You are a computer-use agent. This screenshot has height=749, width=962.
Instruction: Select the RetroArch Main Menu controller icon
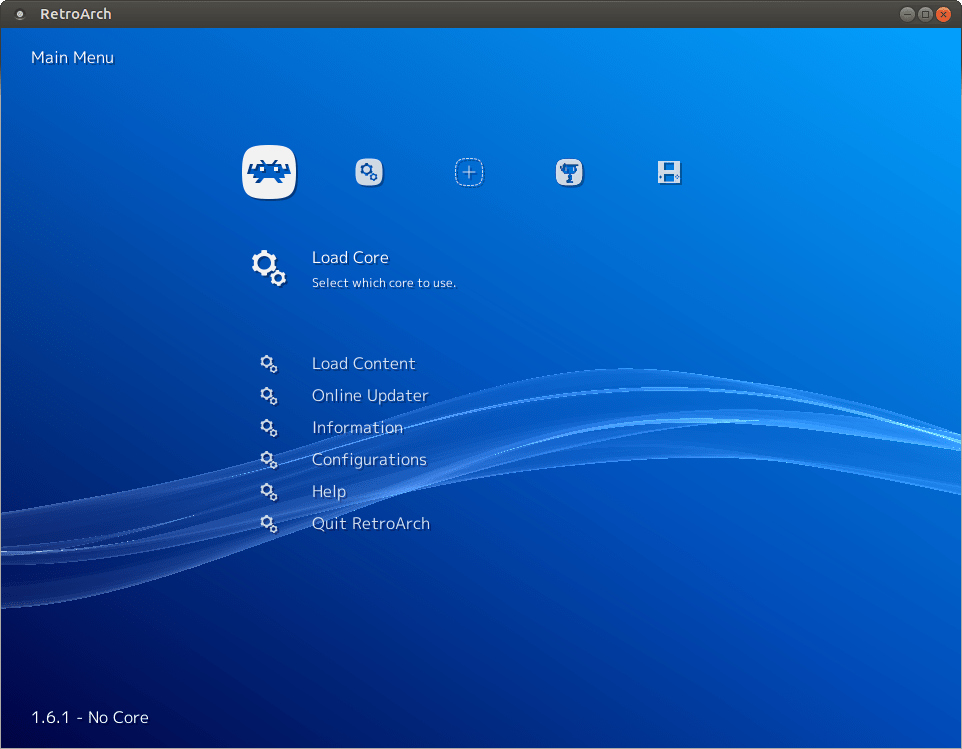click(268, 172)
